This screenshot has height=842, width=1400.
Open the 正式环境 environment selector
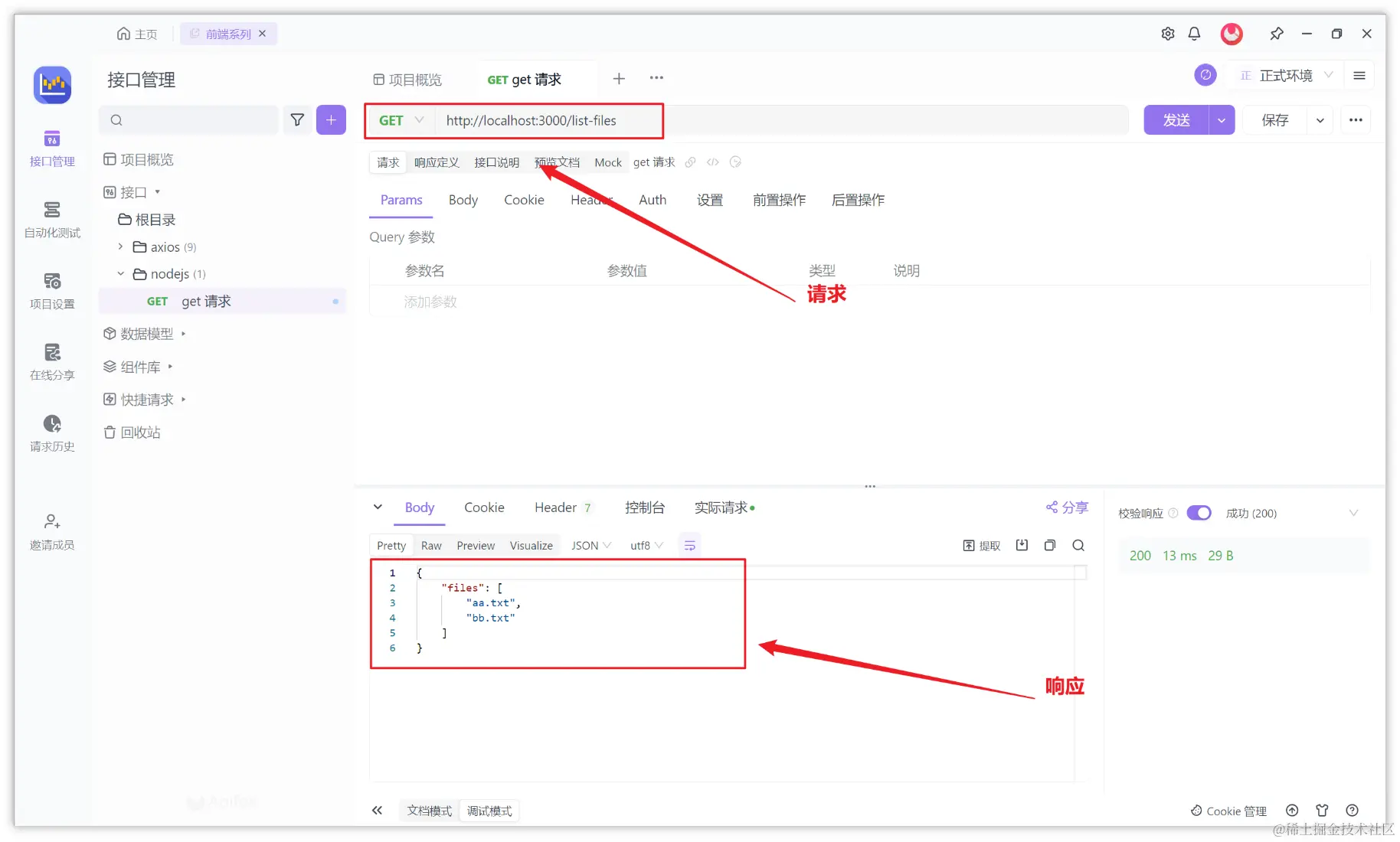click(x=1287, y=75)
